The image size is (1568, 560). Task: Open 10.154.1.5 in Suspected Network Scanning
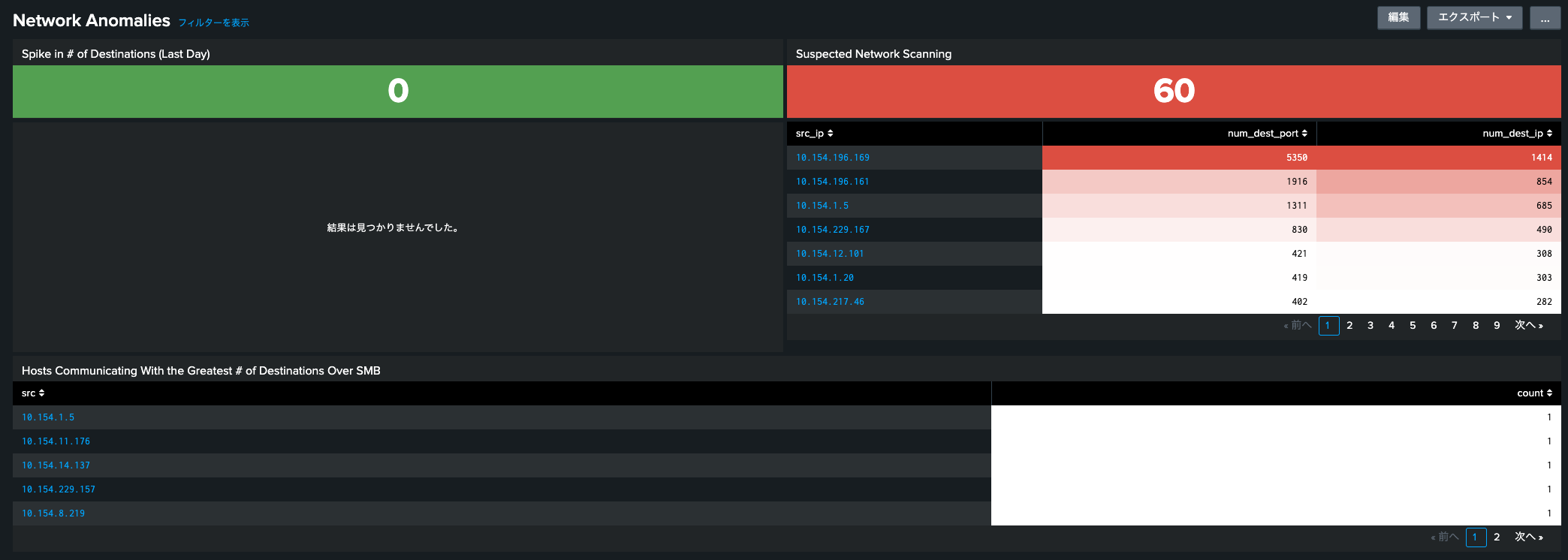[822, 206]
